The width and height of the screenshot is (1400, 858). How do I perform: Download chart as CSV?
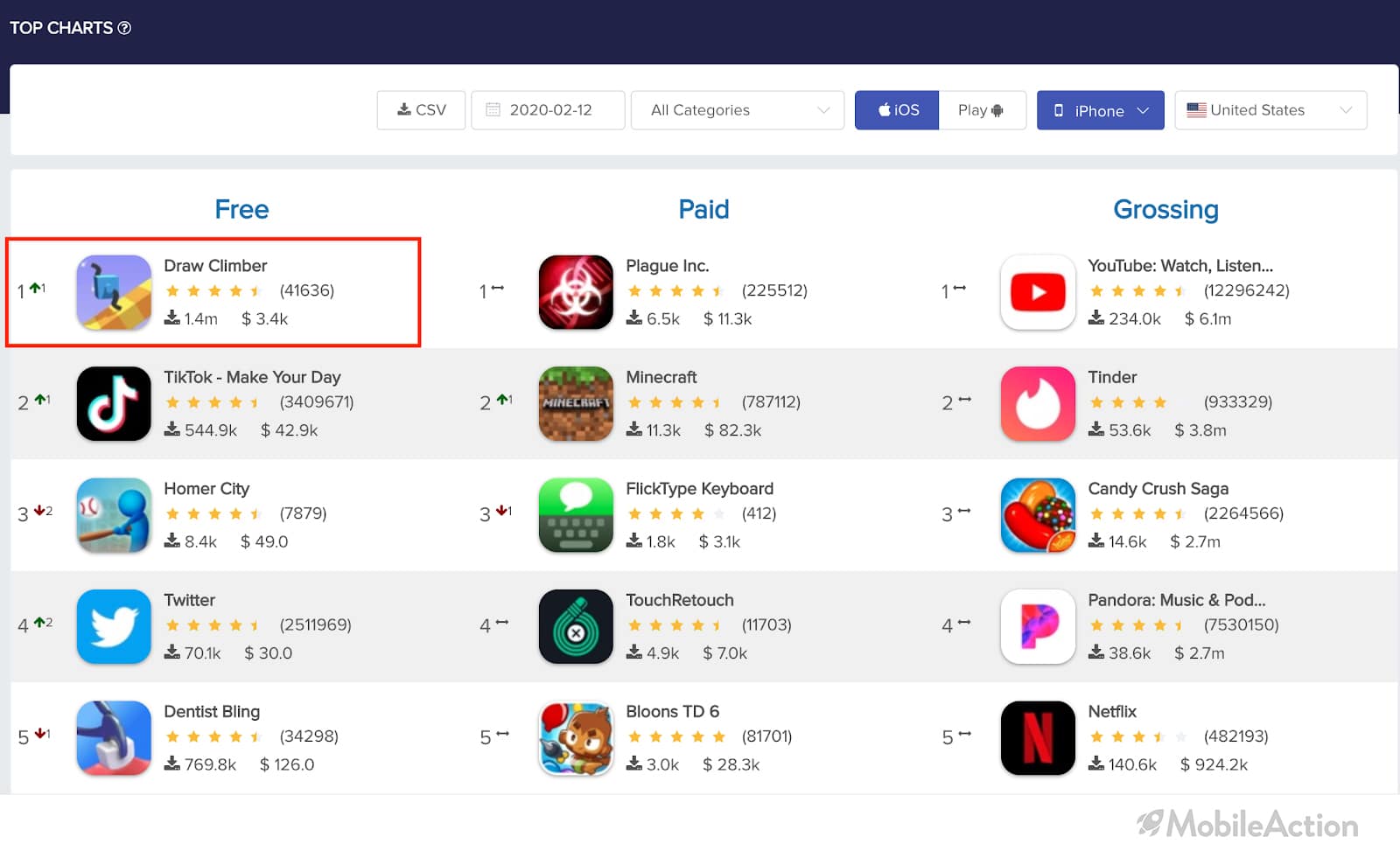421,110
